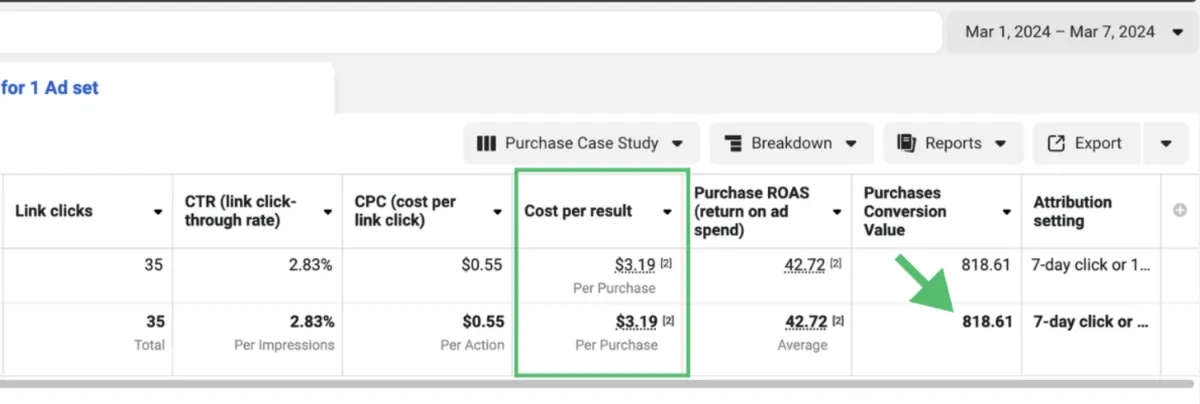Expand more options arrow next to Export
This screenshot has height=404, width=1200.
click(1166, 143)
